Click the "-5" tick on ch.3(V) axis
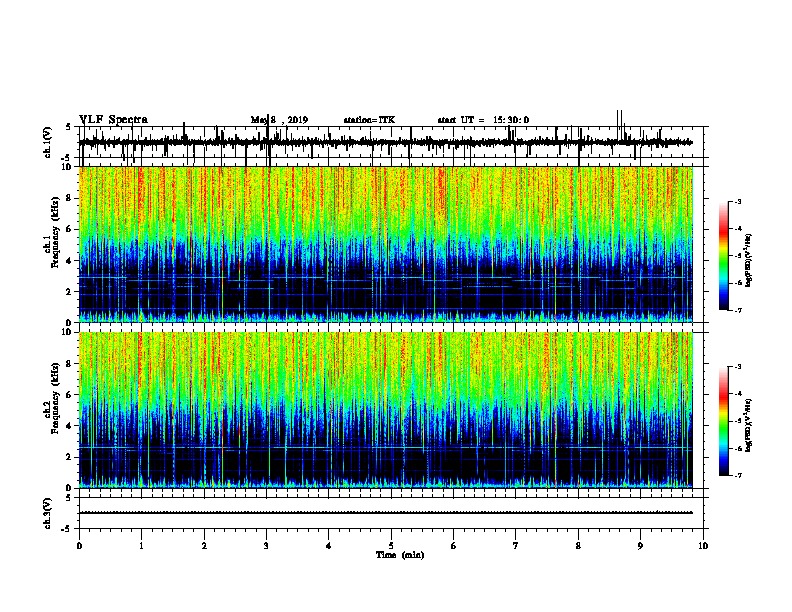Viewport: 792px width, 612px height. click(67, 529)
